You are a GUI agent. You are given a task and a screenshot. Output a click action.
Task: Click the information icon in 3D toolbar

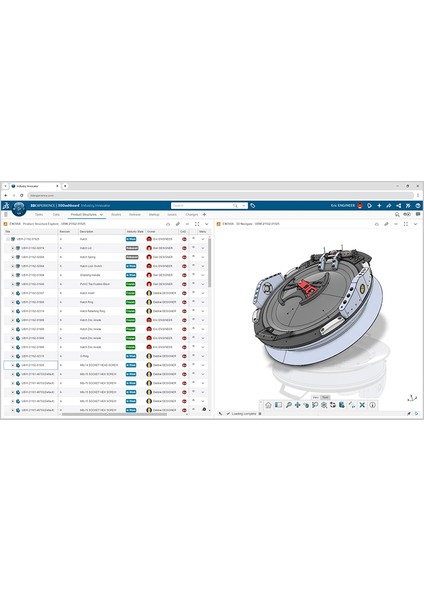point(372,405)
